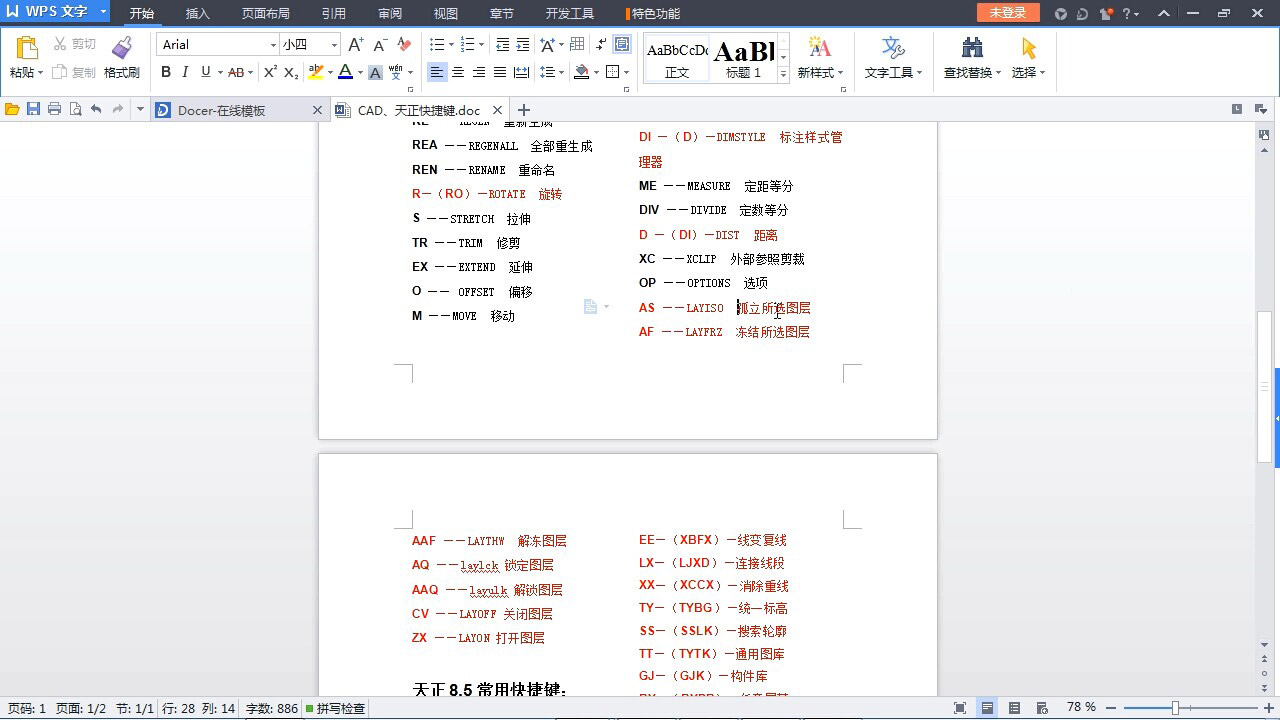Click the Text Tools (文字工具) icon

coord(893,47)
